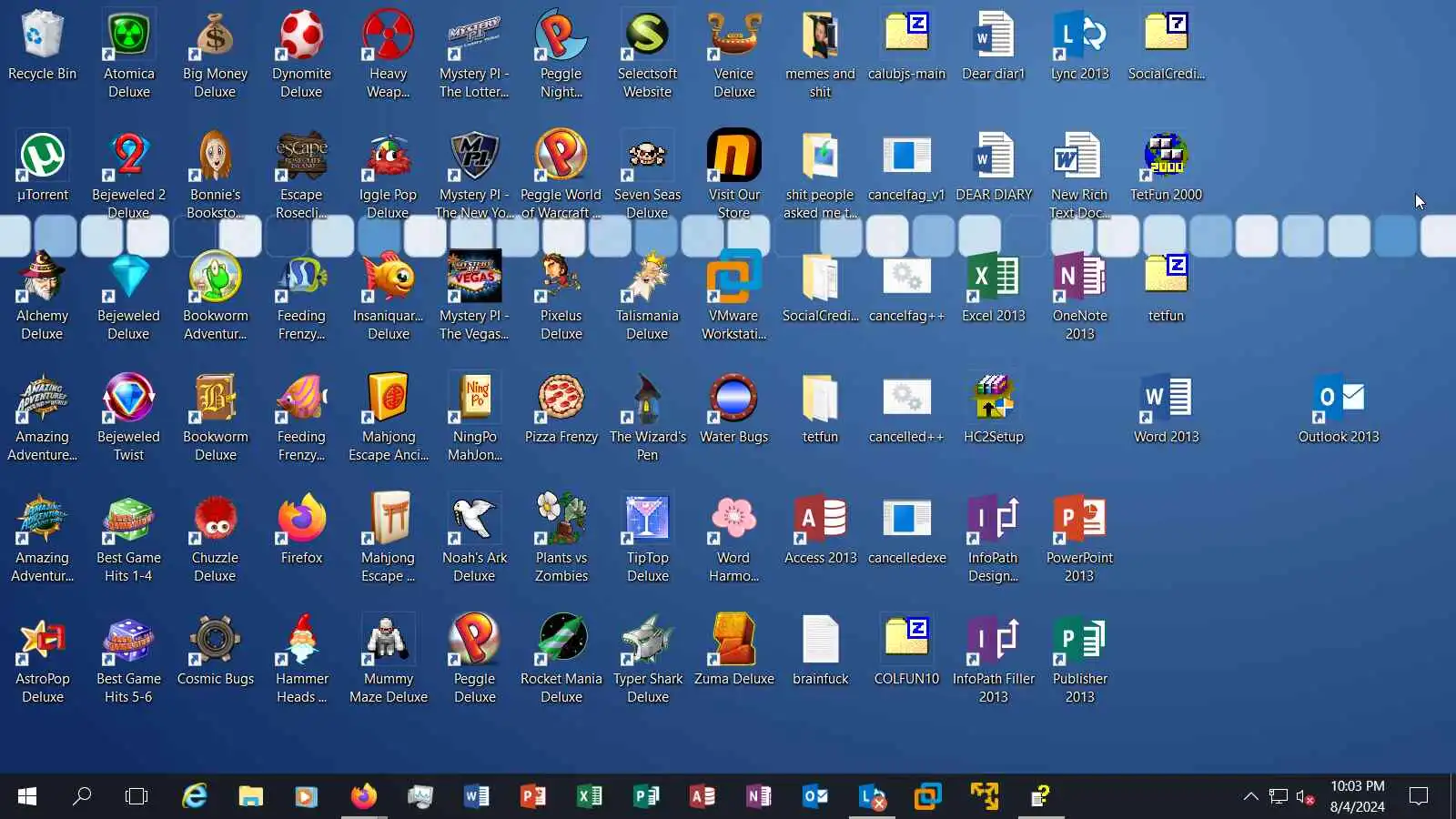
Task: Select the Access 2013 desktop shortcut
Action: [x=821, y=530]
